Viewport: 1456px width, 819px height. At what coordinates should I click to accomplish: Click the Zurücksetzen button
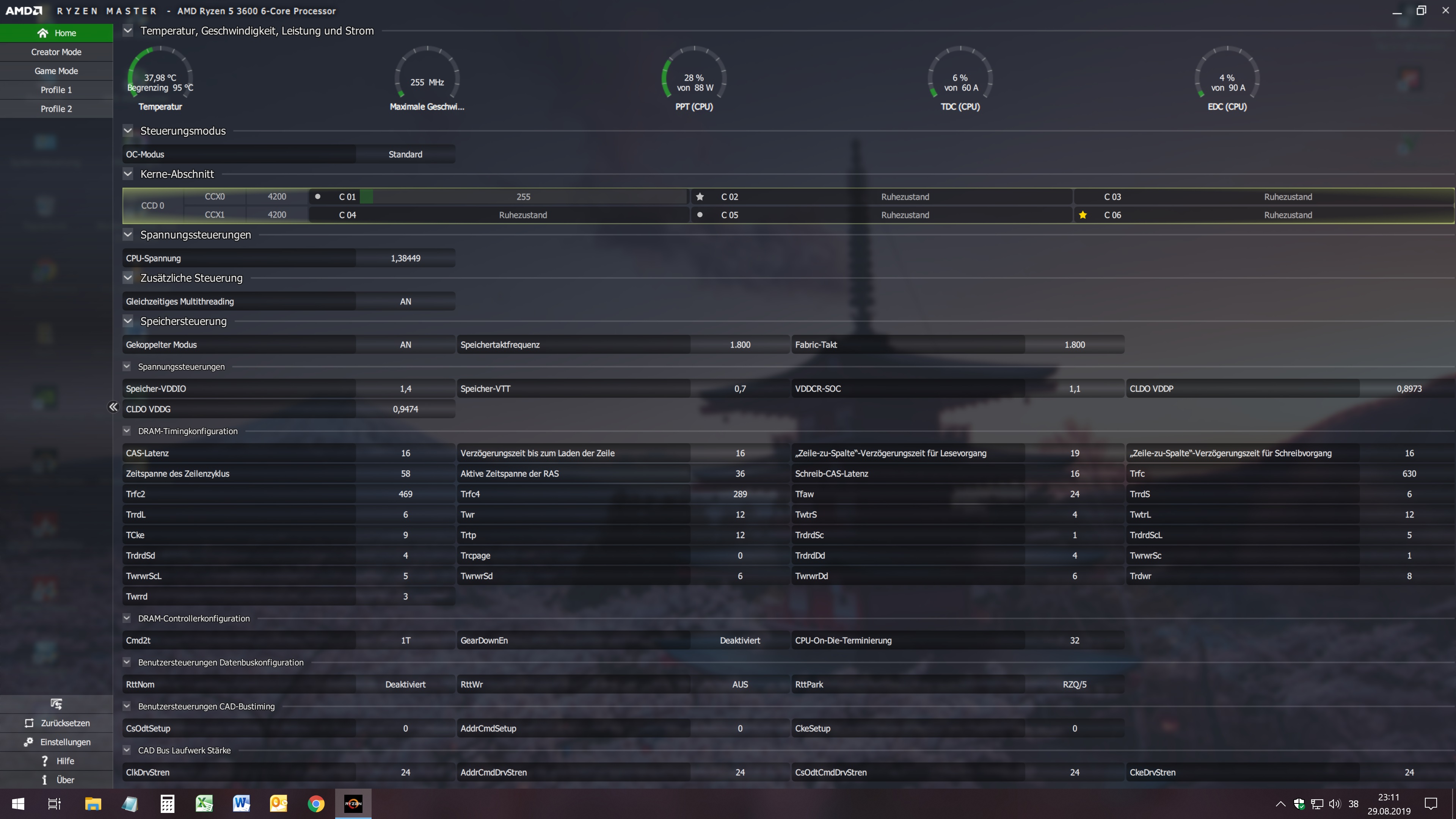tap(57, 723)
